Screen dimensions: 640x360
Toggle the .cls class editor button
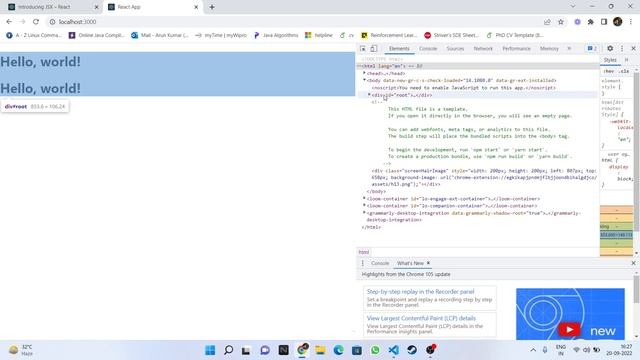[x=624, y=71]
